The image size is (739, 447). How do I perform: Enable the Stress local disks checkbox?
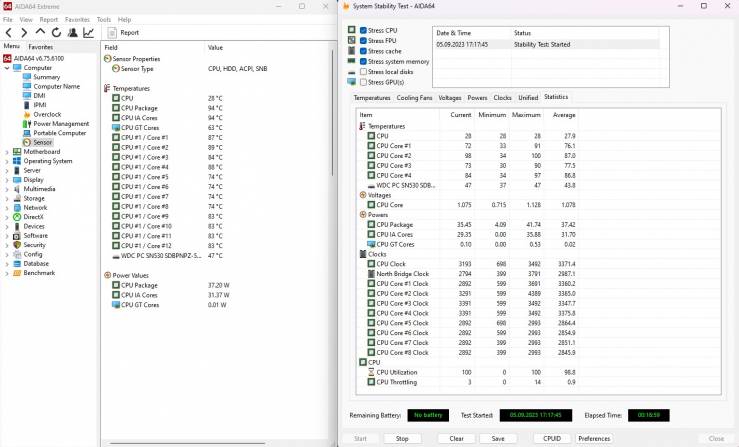click(363, 72)
